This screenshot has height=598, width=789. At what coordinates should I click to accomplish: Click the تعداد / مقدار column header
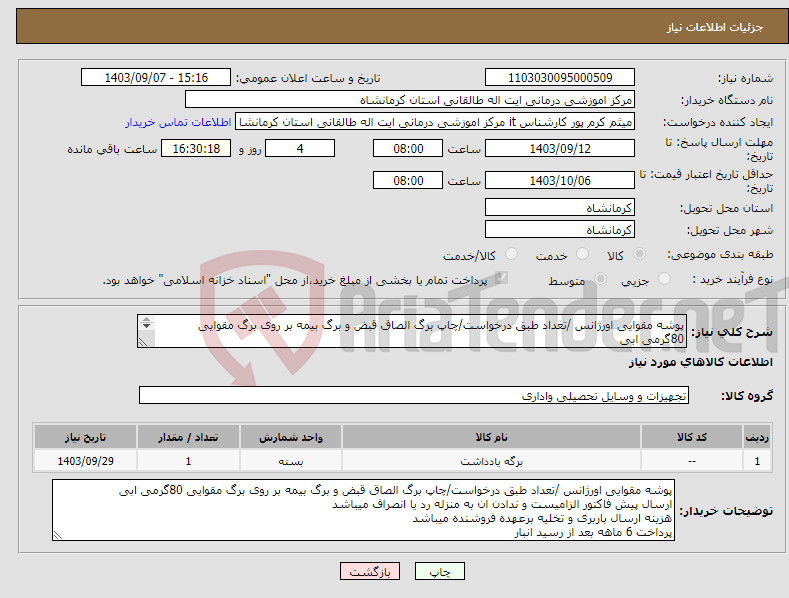coord(188,437)
